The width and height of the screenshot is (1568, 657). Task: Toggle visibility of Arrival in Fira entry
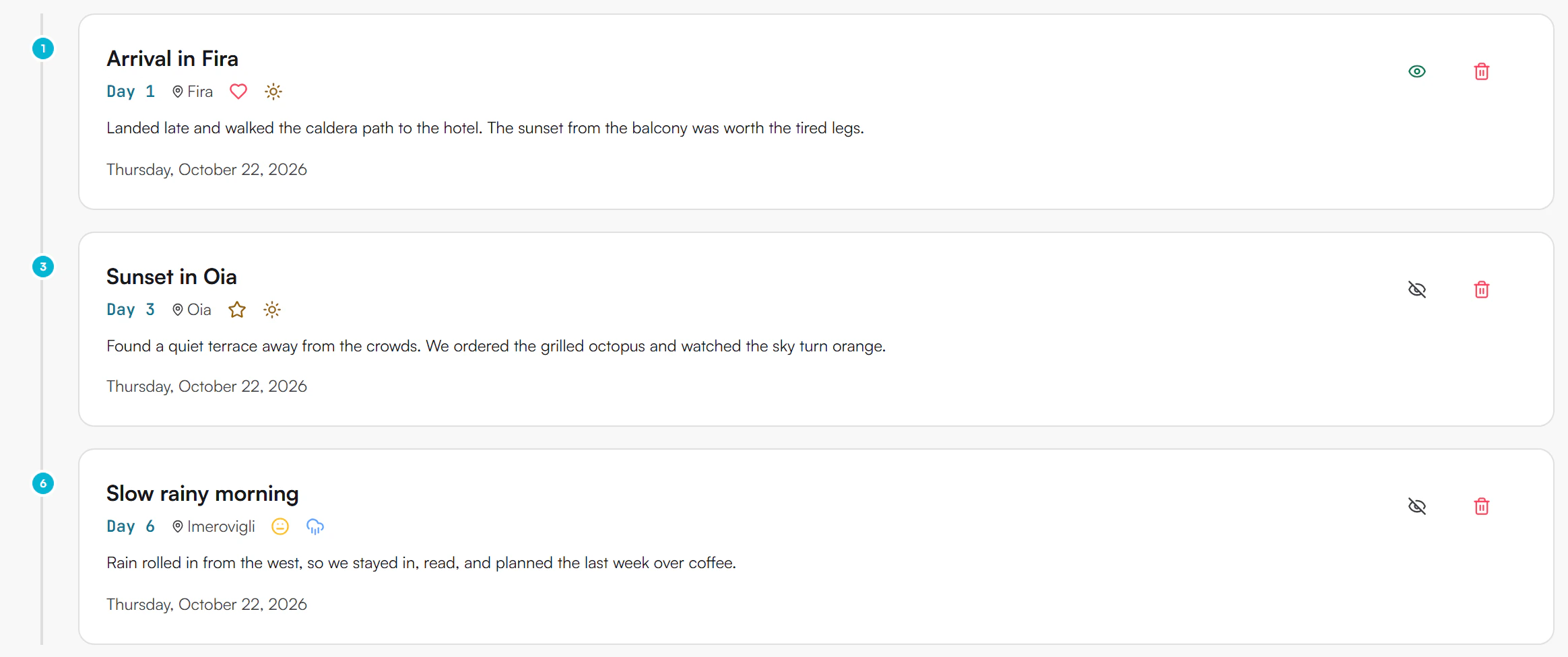[1417, 71]
